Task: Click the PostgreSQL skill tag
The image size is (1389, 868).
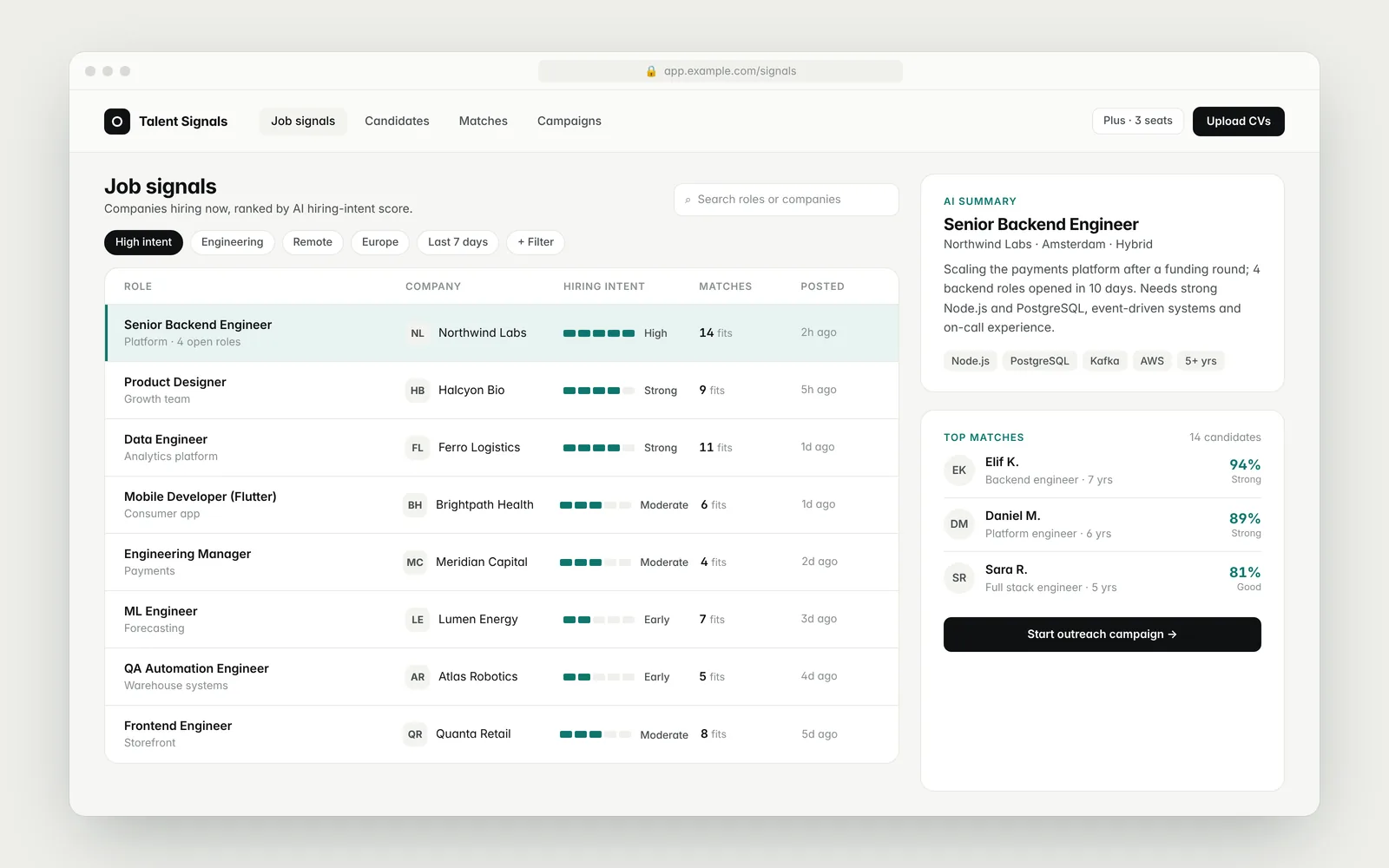Action: [1039, 361]
